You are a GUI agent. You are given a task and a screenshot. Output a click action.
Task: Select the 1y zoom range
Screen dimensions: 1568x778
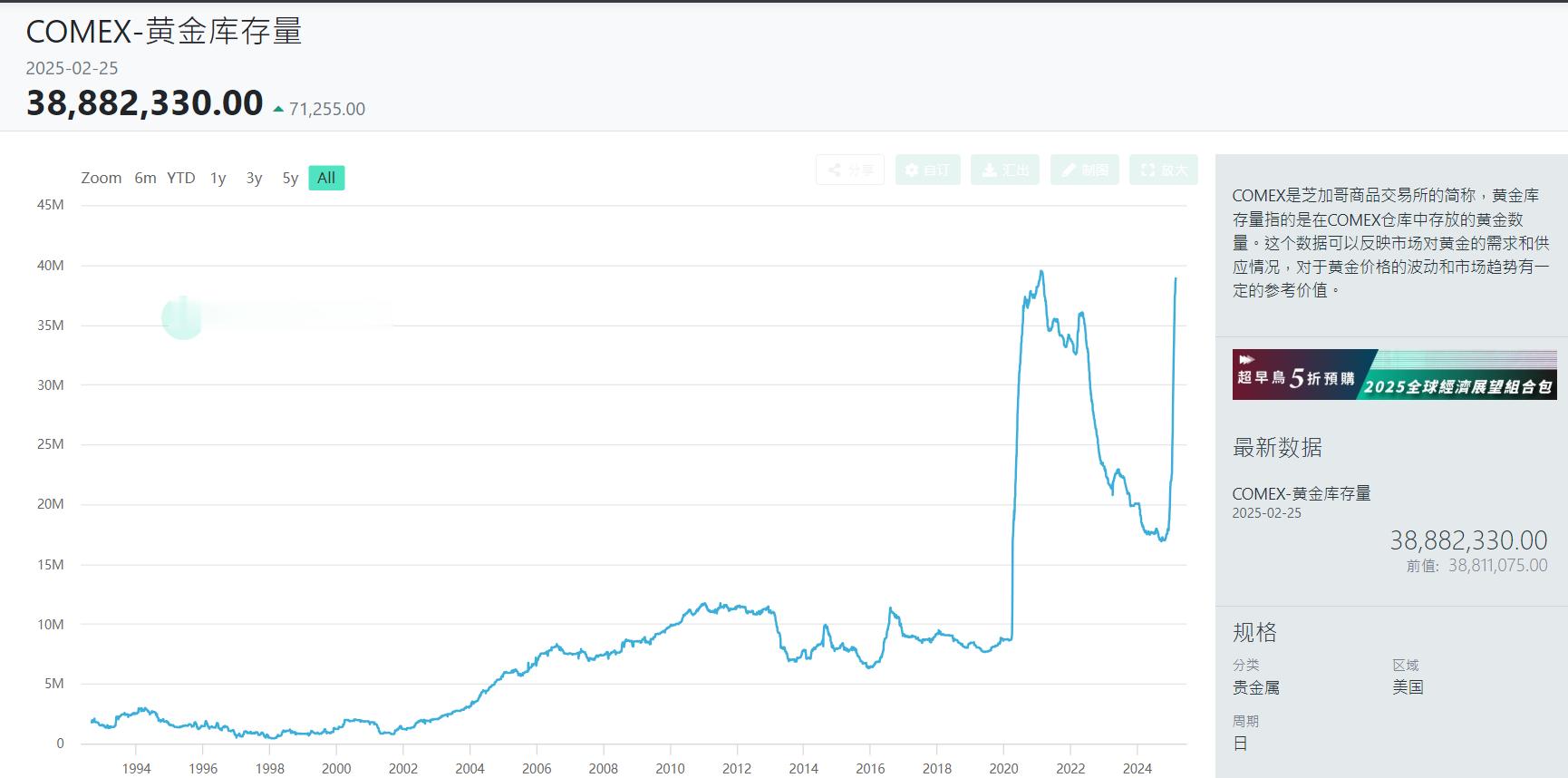point(218,178)
